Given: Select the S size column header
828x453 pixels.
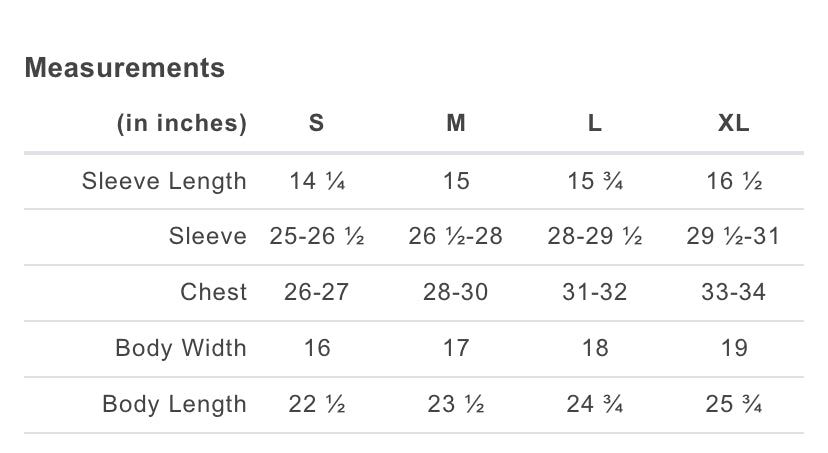Looking at the screenshot, I should 316,124.
